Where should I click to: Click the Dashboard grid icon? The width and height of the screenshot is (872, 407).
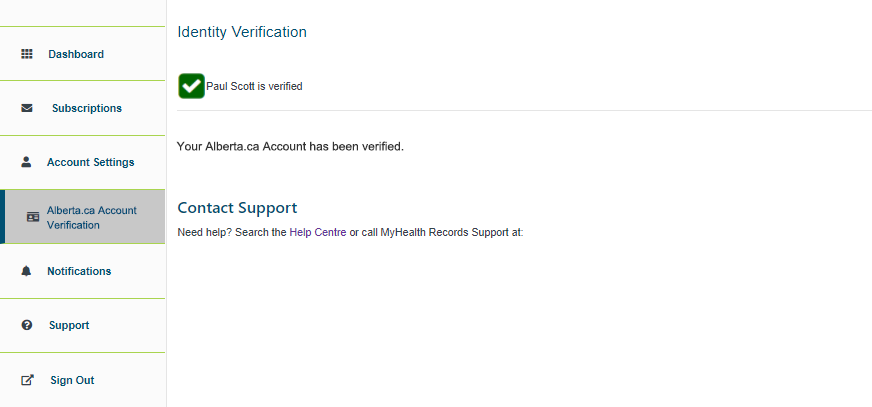tap(27, 54)
